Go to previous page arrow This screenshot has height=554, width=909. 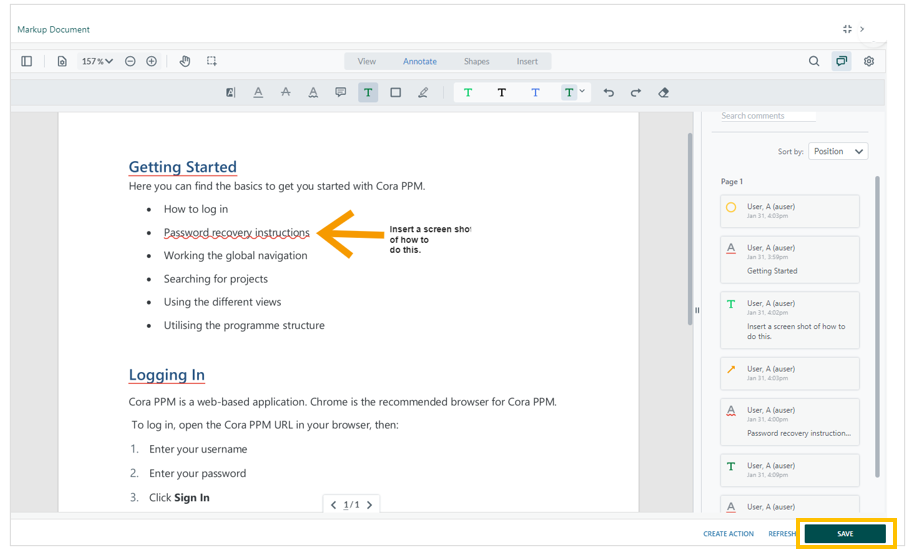[x=333, y=505]
